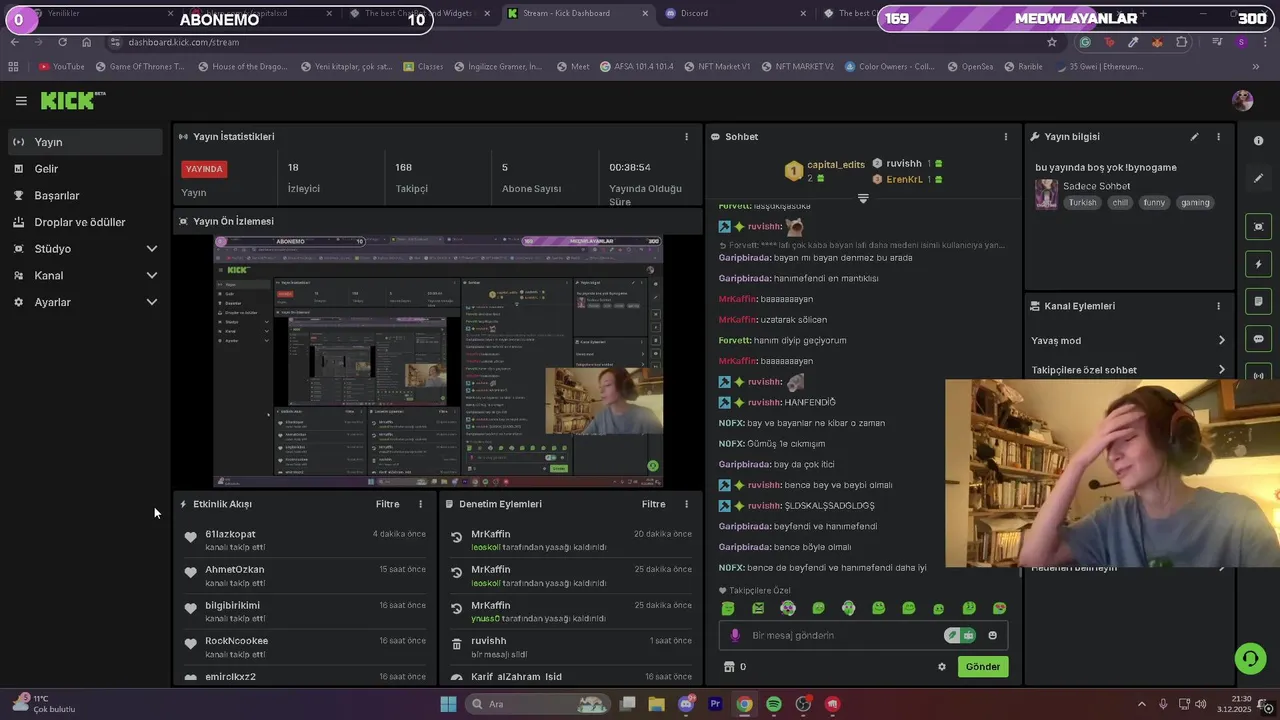
Task: Open Takipçilere özel sohbet settings
Action: (1128, 370)
